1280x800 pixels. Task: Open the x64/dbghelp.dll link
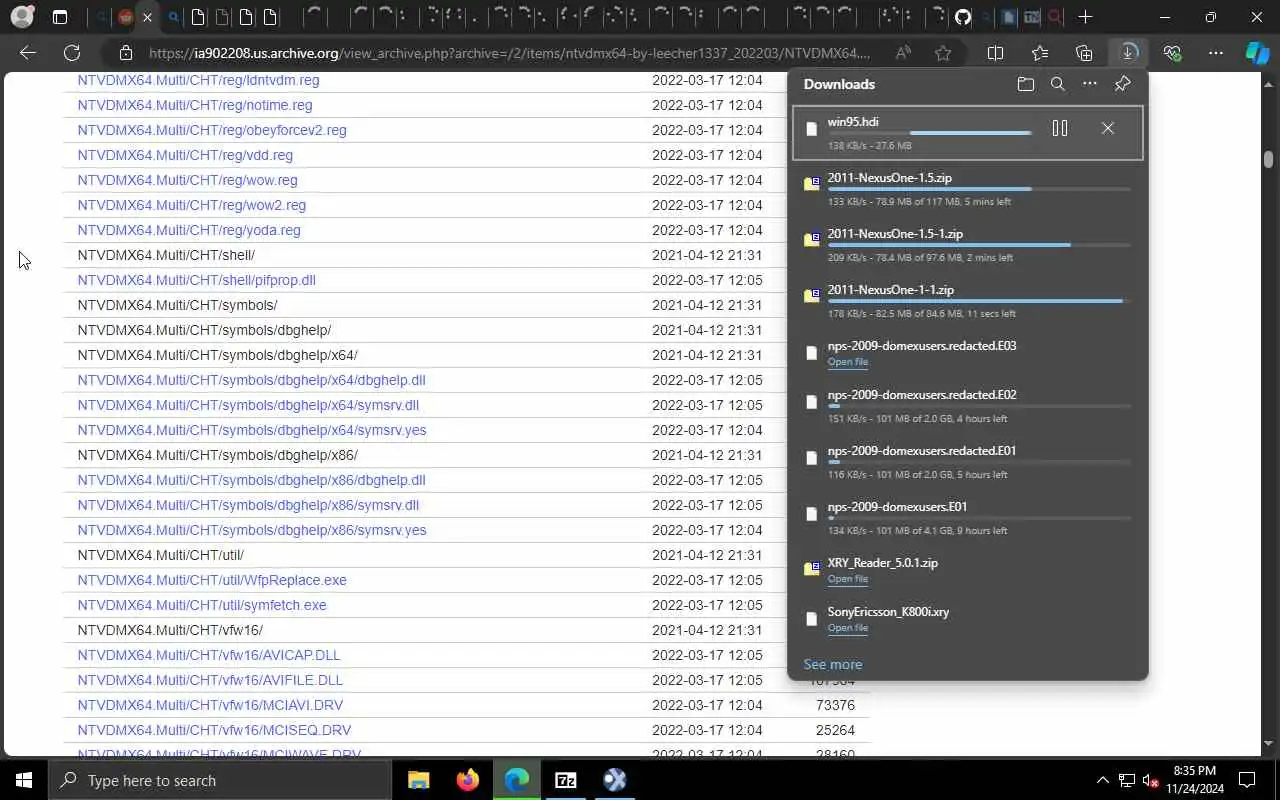click(251, 380)
